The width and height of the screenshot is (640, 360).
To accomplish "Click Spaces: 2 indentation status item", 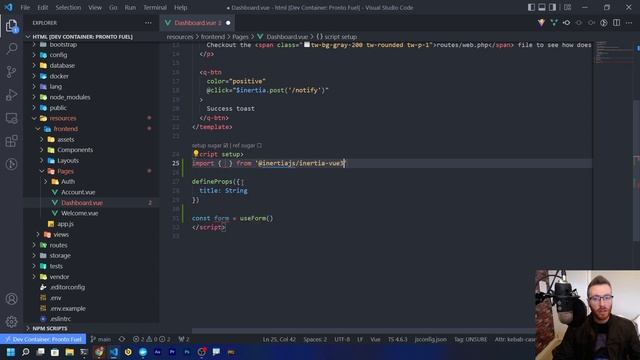I will pyautogui.click(x=315, y=339).
